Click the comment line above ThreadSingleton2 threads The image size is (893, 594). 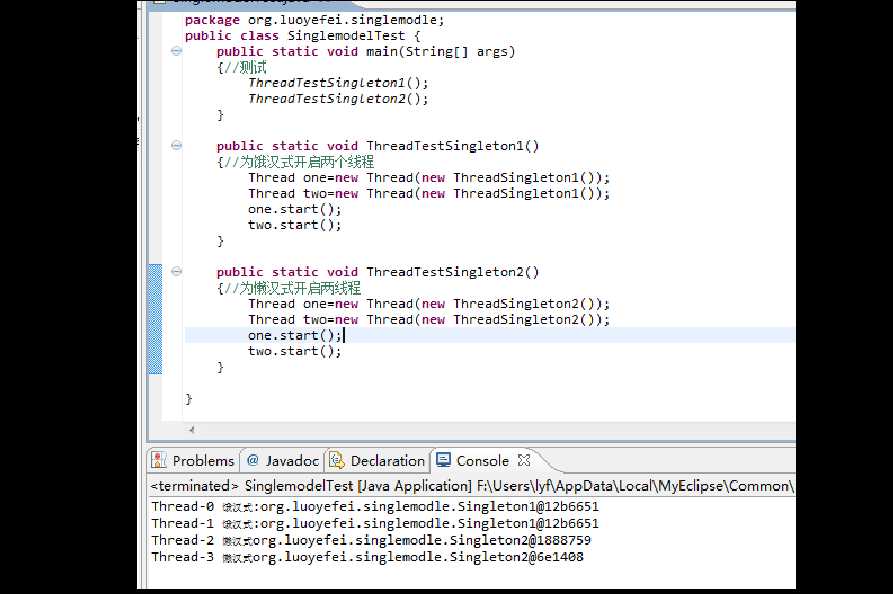pyautogui.click(x=289, y=288)
